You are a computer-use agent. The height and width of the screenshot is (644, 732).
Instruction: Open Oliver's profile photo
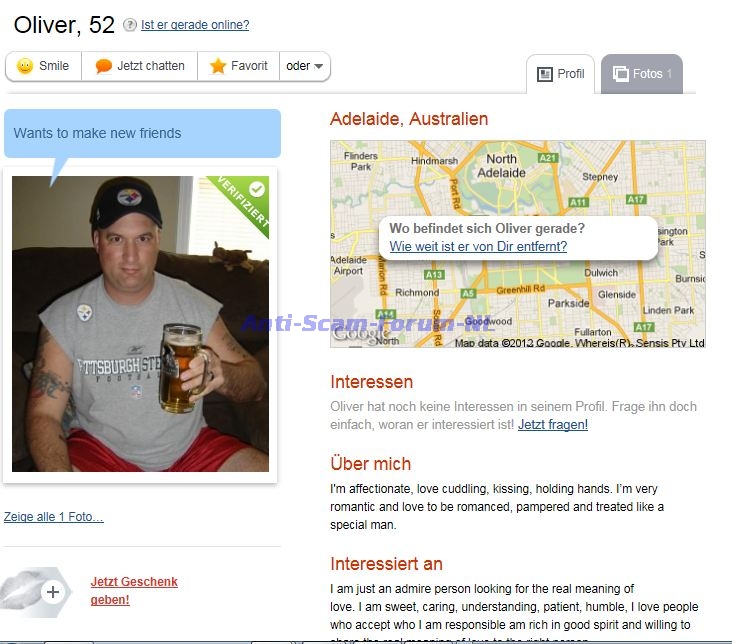(141, 324)
